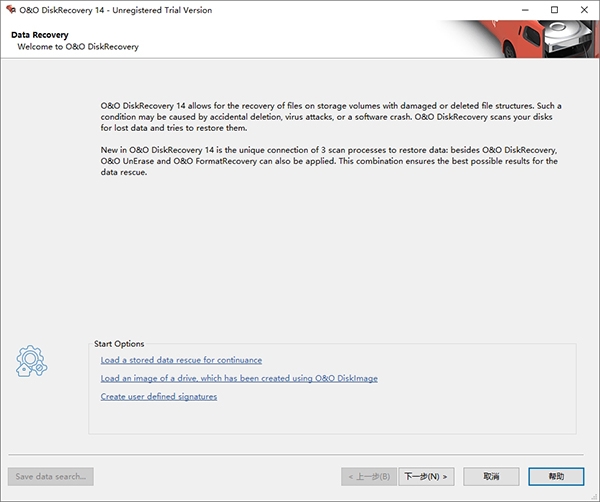This screenshot has height=502, width=600.
Task: Click paragraph starting 'New in O&O DiskRecovery 14'
Action: 329,161
